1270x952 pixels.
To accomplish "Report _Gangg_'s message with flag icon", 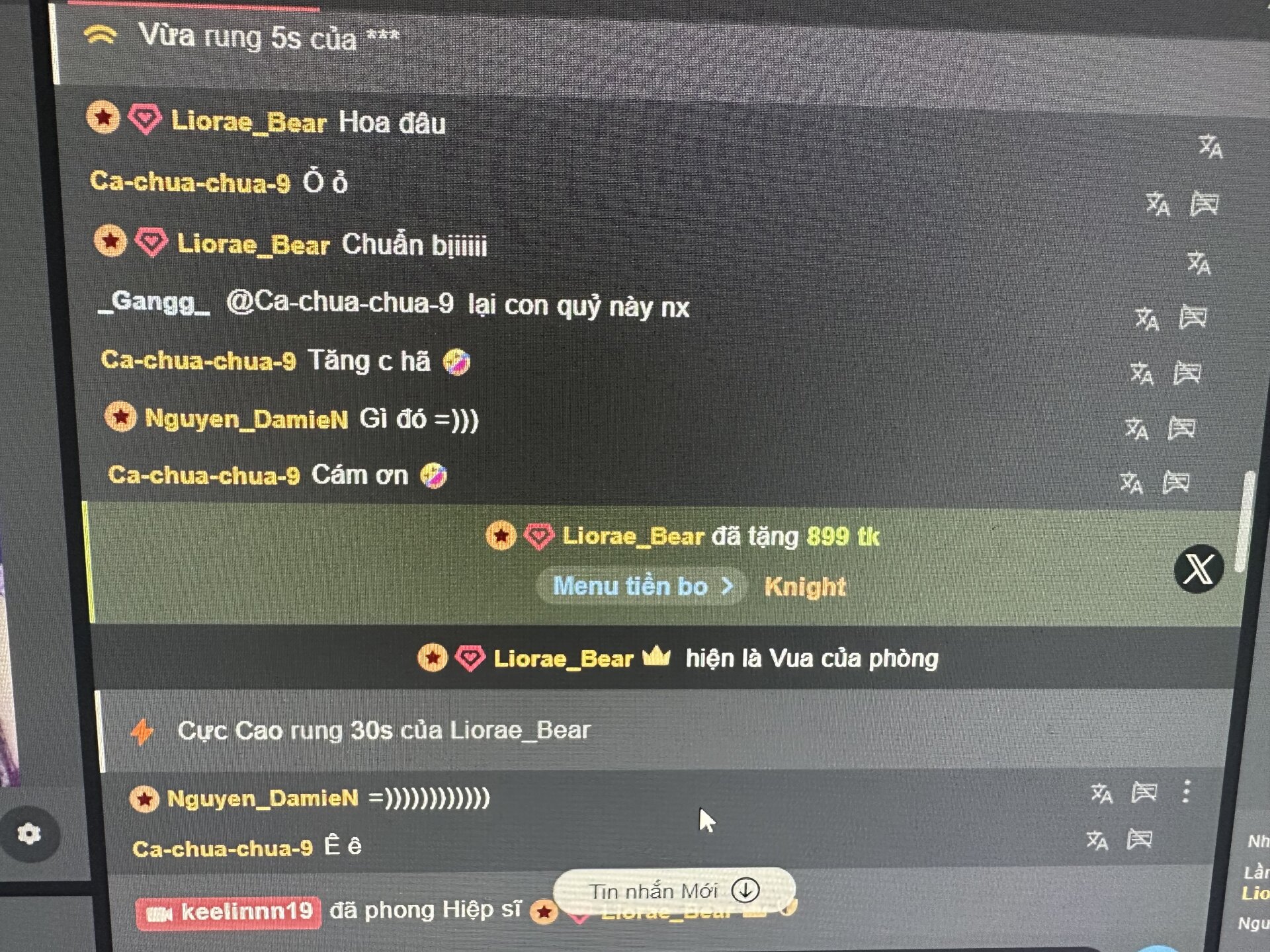I will 1193,318.
